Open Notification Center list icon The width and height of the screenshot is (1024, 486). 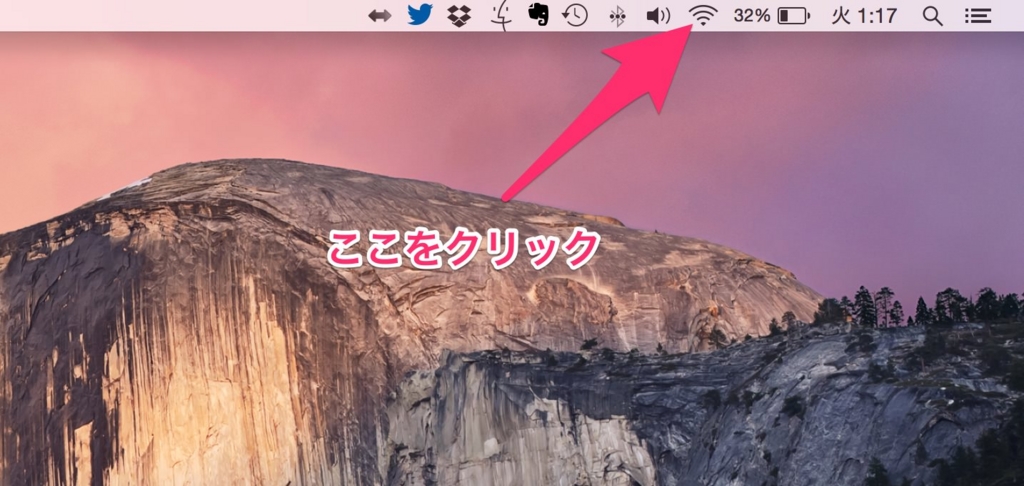[x=978, y=16]
